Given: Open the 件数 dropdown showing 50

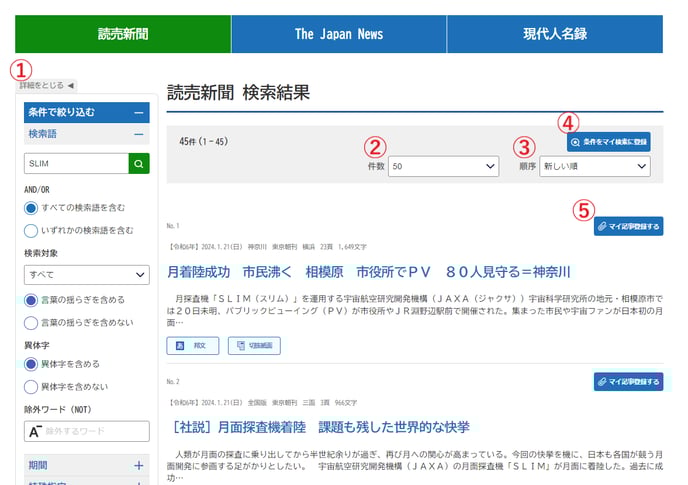Looking at the screenshot, I should click(x=443, y=167).
